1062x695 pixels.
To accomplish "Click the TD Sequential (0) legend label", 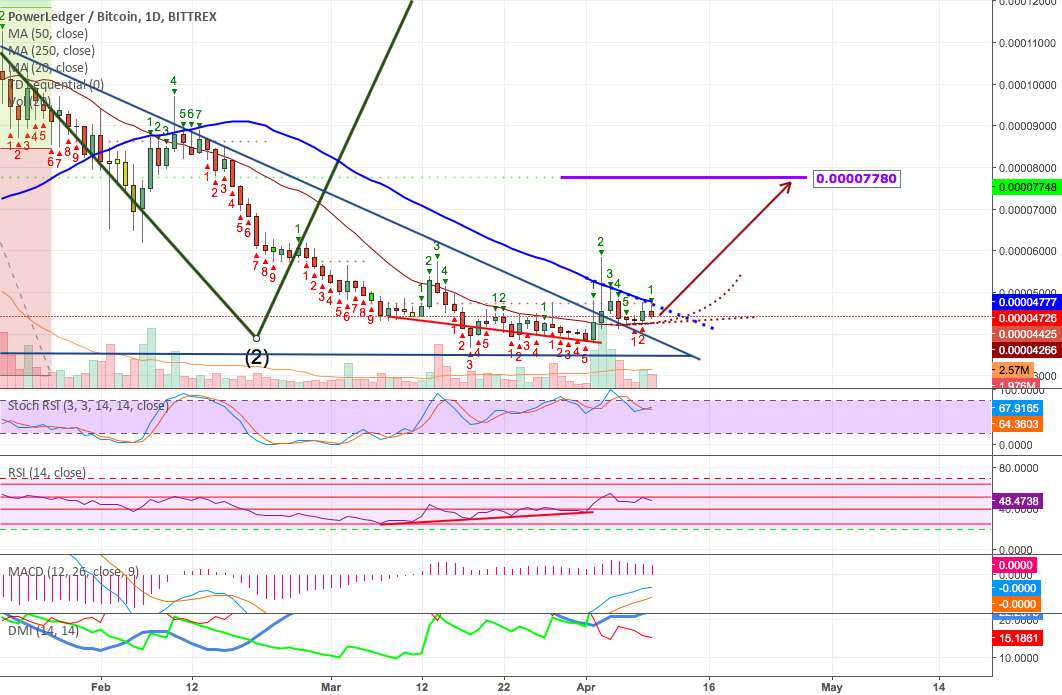I will (x=56, y=84).
